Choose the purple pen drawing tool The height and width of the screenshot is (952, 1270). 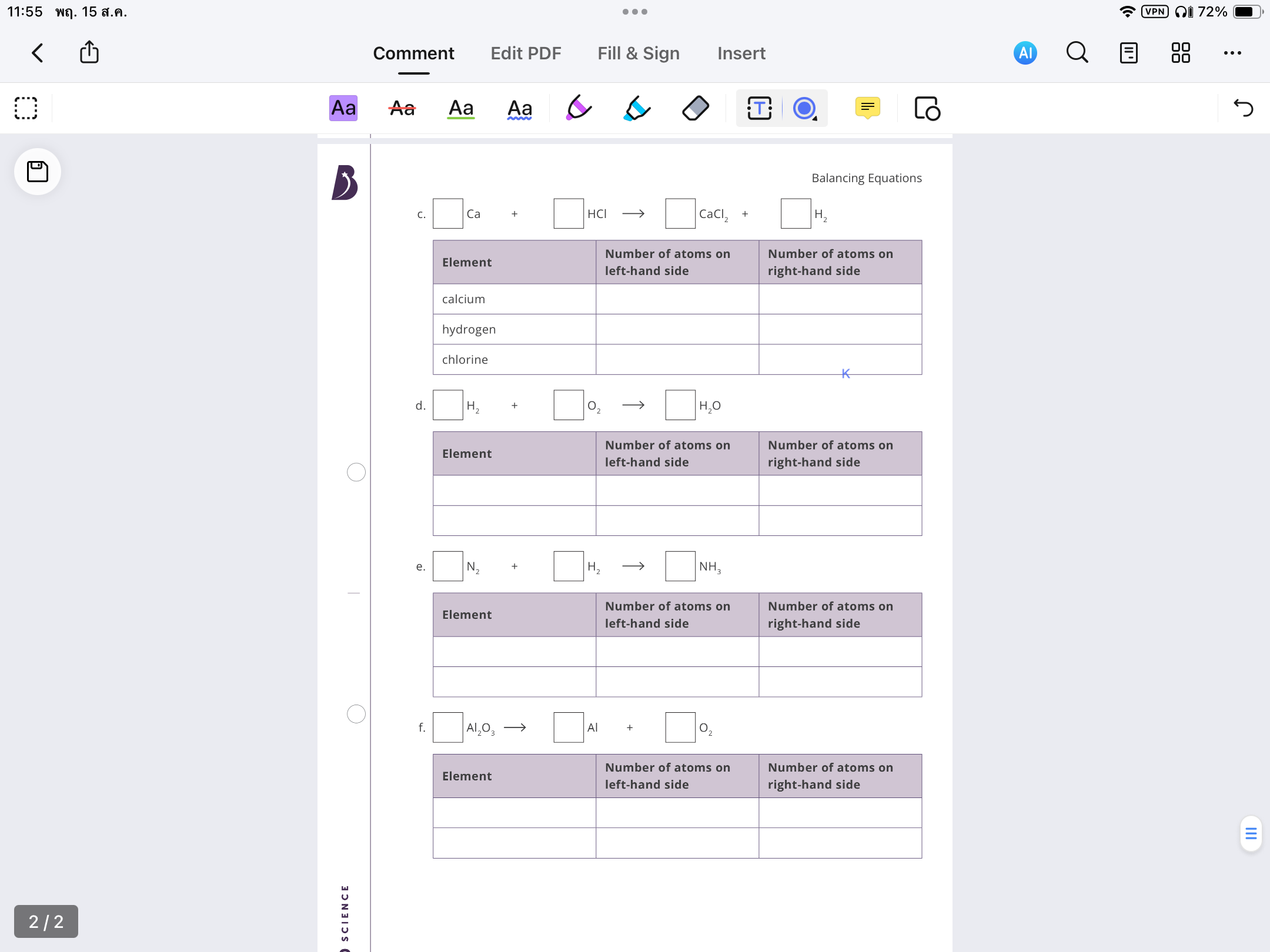(x=579, y=108)
